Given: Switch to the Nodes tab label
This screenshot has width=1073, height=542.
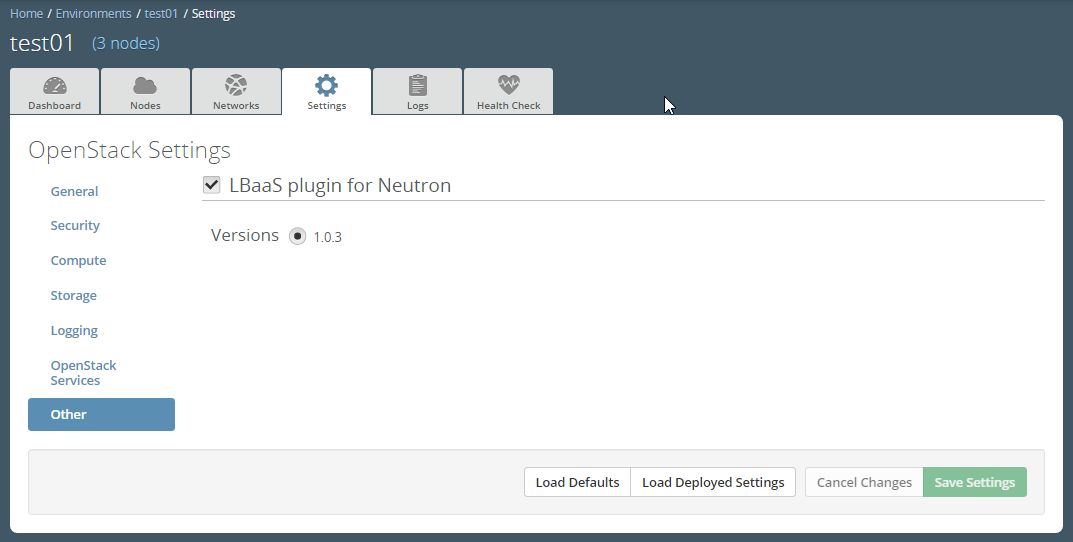Looking at the screenshot, I should coord(145,105).
